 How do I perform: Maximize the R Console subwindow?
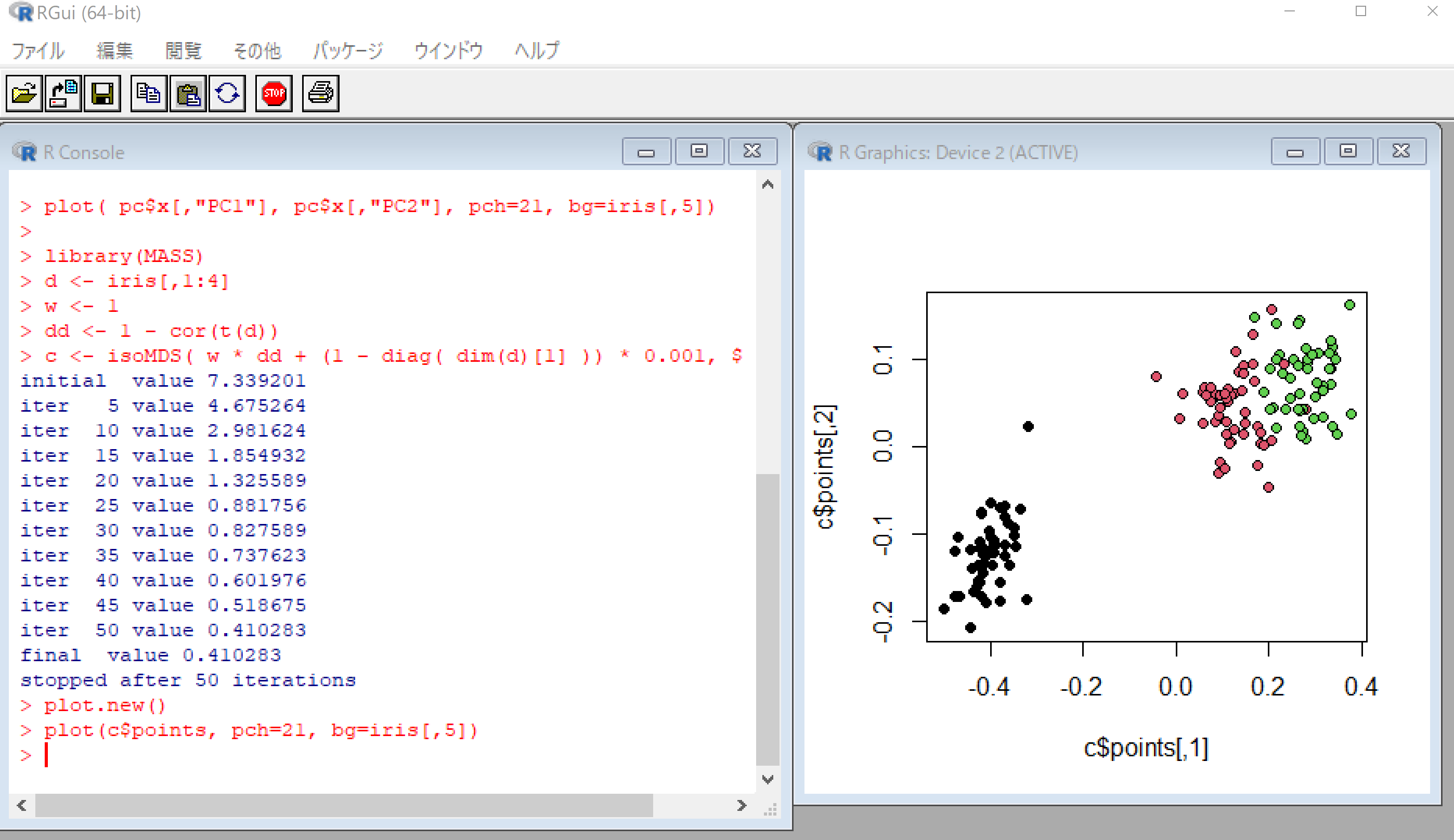(x=699, y=152)
